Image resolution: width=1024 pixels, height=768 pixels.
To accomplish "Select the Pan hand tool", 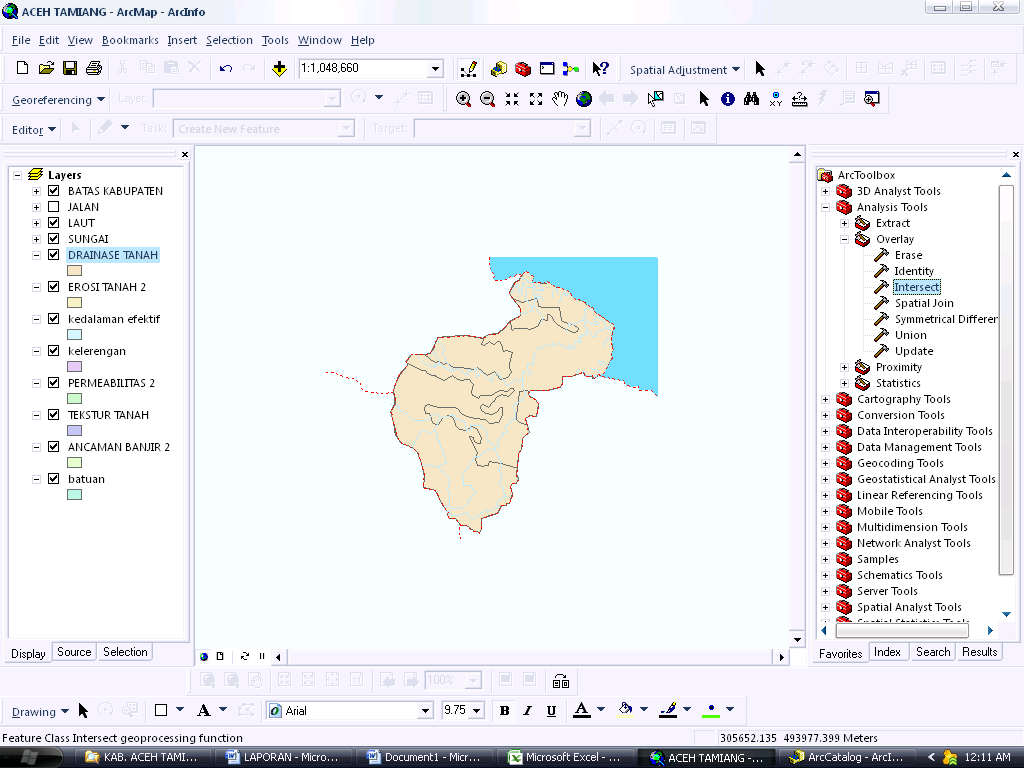I will [x=560, y=99].
